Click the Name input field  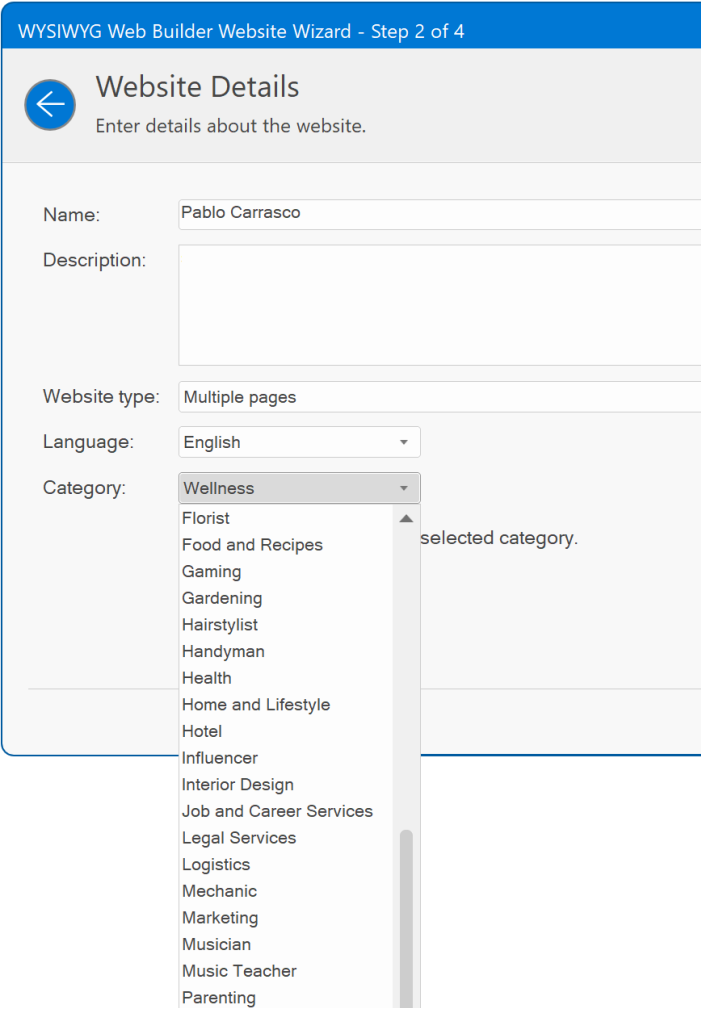(x=439, y=214)
